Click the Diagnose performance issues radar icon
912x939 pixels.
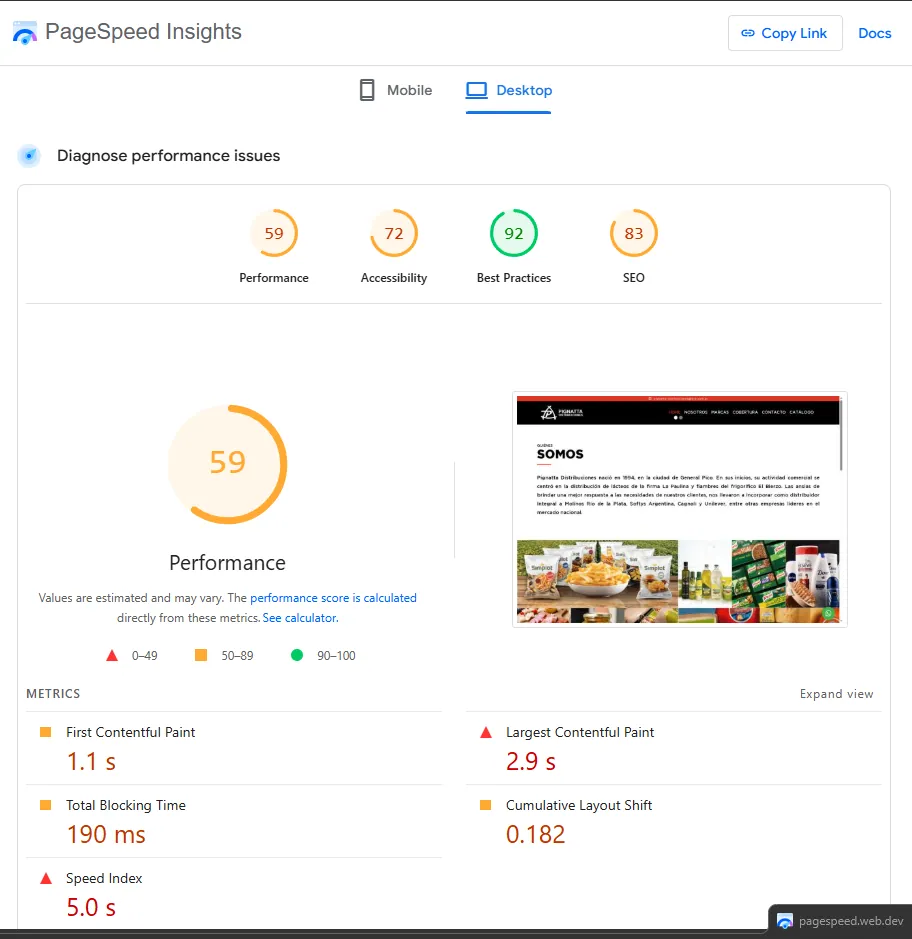pos(29,156)
